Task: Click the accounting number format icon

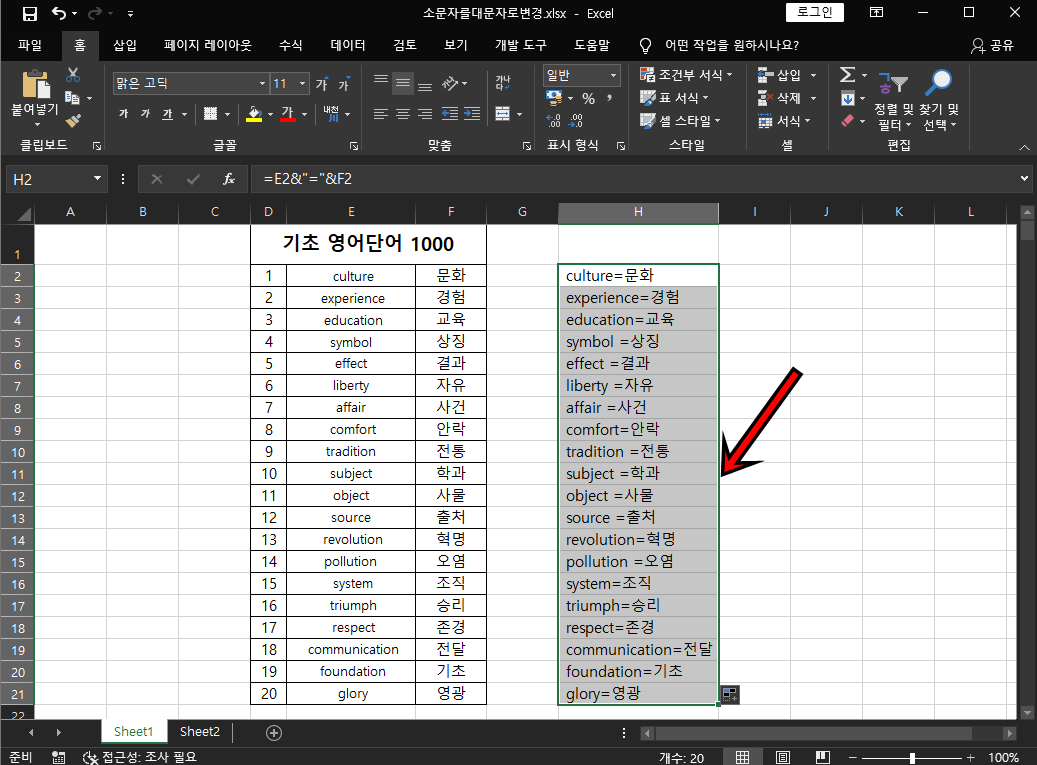Action: (554, 99)
